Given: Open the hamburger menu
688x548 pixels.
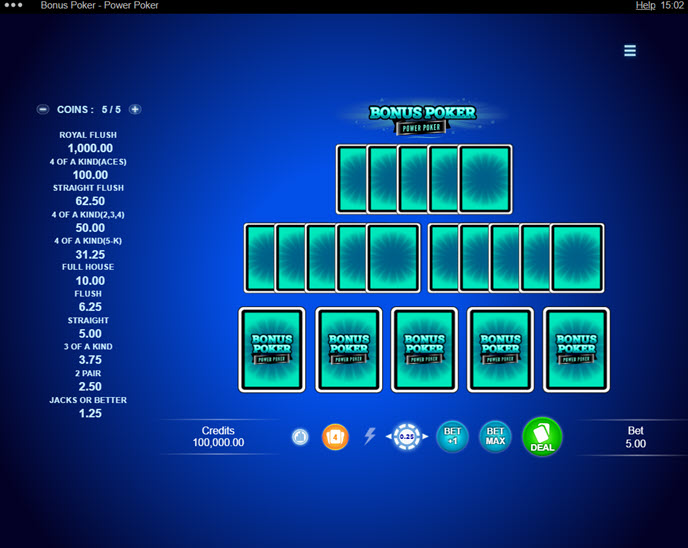Looking at the screenshot, I should point(630,51).
